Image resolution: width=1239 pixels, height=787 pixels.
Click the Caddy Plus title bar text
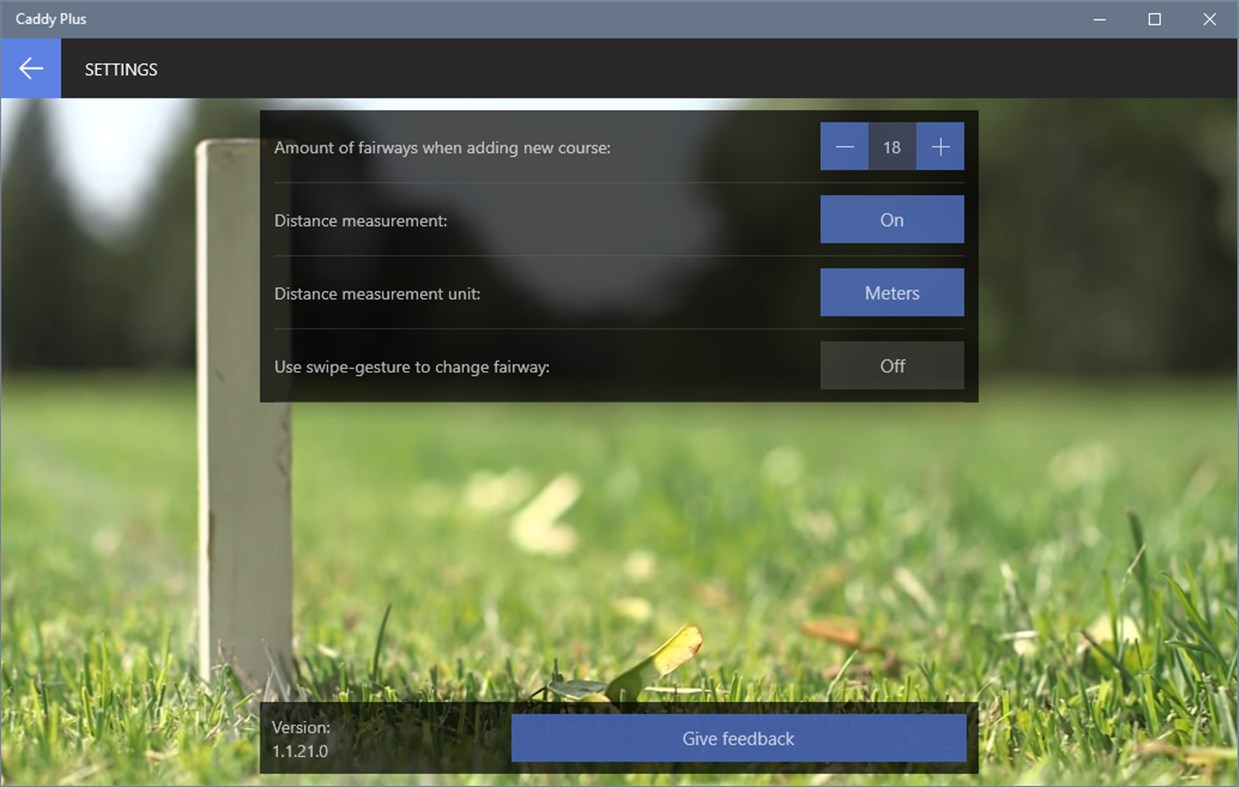pos(50,18)
